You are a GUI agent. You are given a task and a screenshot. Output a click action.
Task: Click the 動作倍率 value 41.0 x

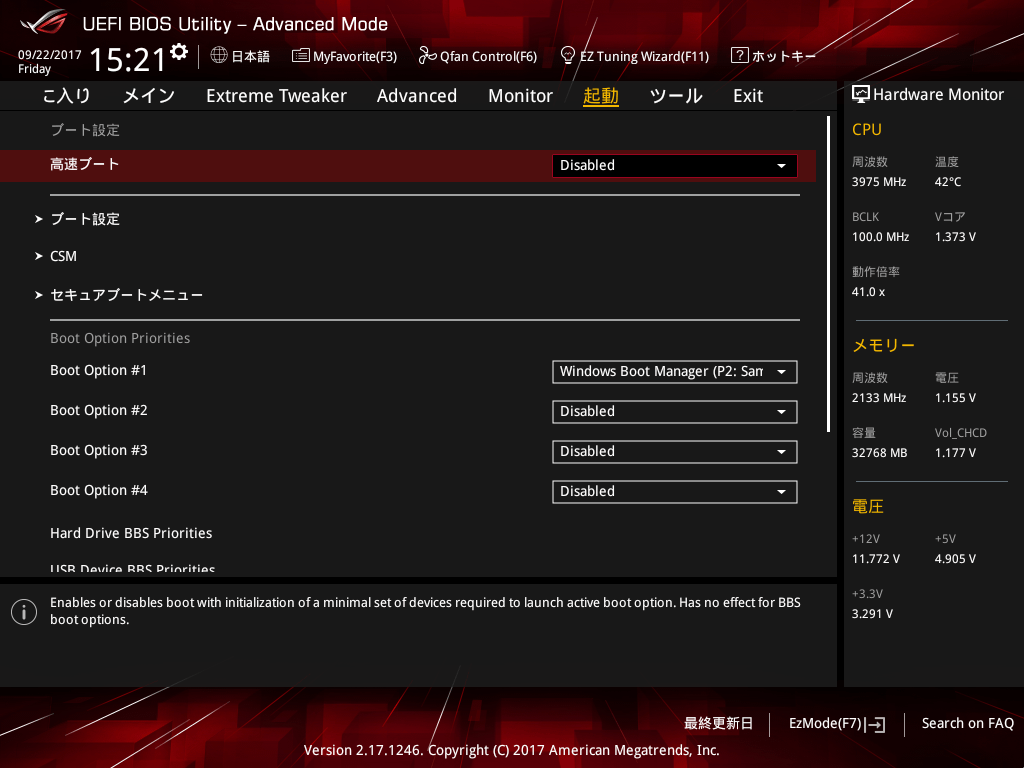869,292
